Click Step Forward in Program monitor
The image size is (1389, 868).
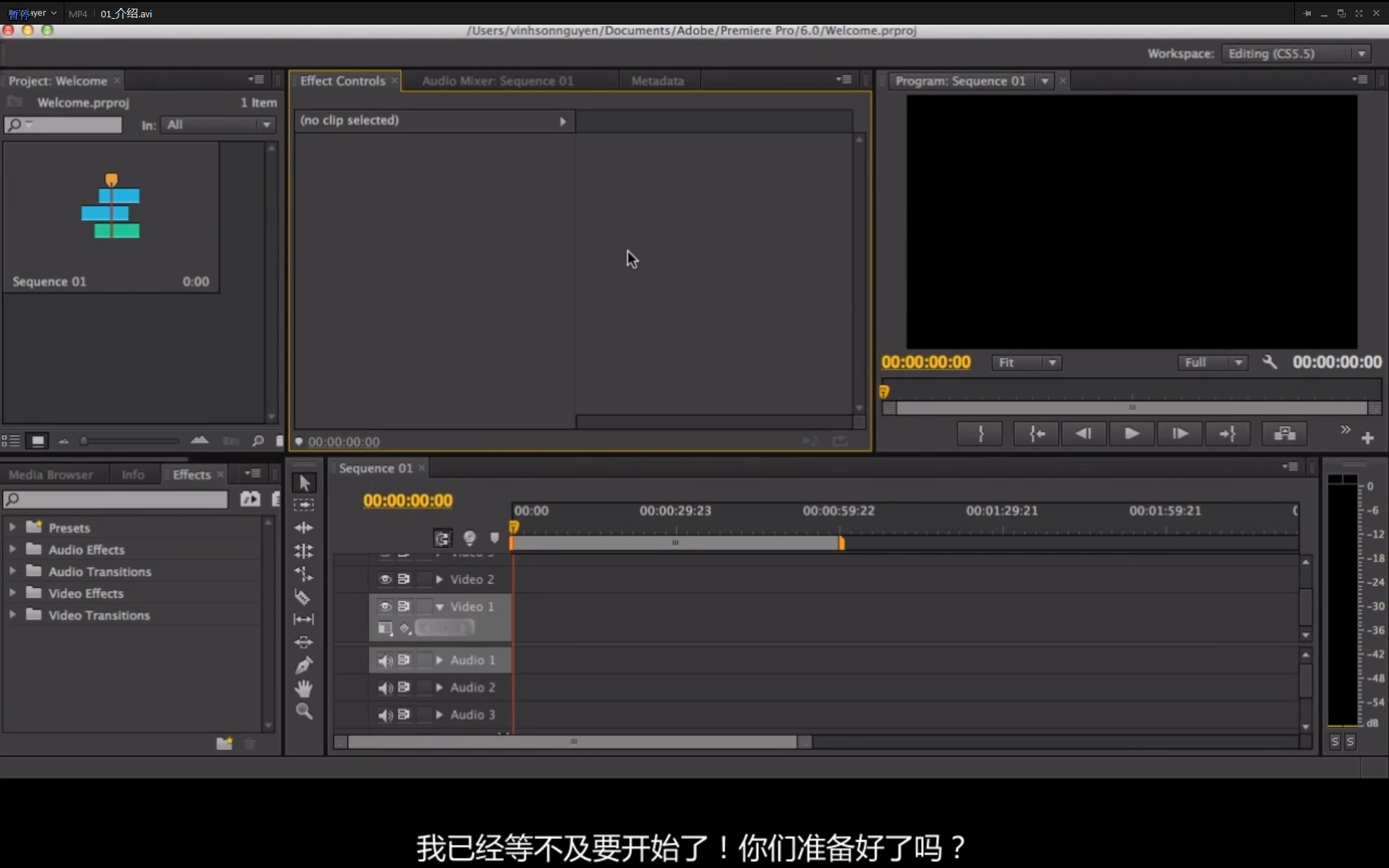tap(1179, 433)
